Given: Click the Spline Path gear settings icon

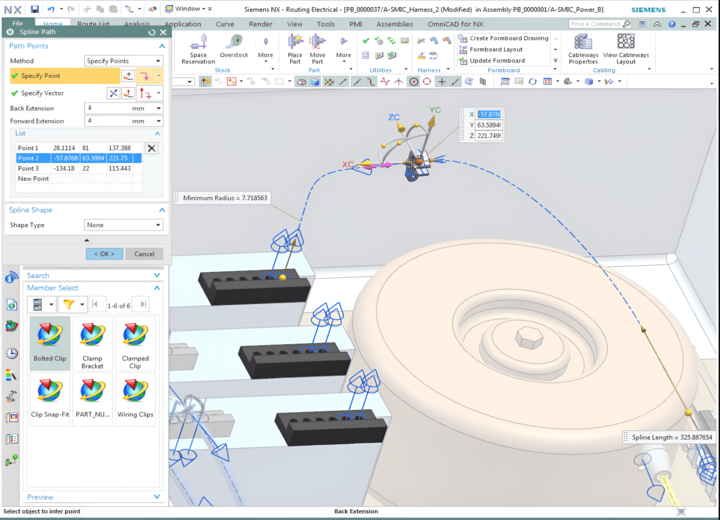Looking at the screenshot, I should point(10,32).
